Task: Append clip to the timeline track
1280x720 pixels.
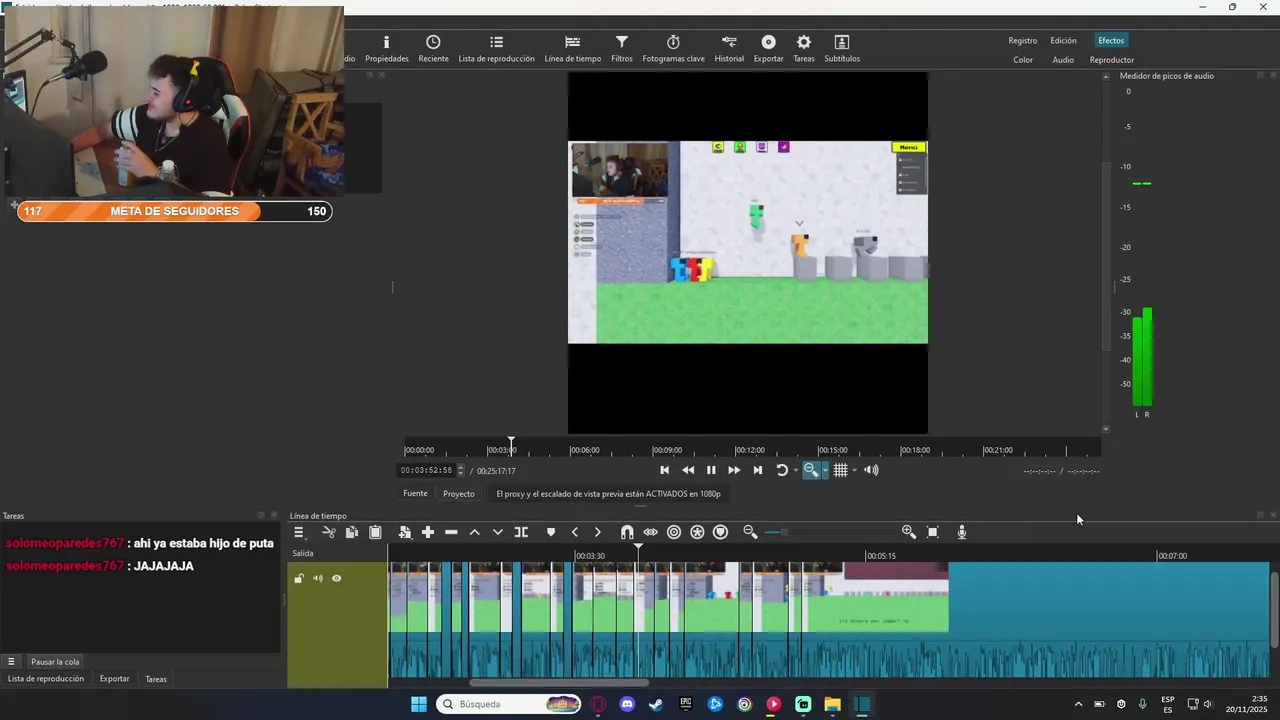Action: tap(428, 532)
